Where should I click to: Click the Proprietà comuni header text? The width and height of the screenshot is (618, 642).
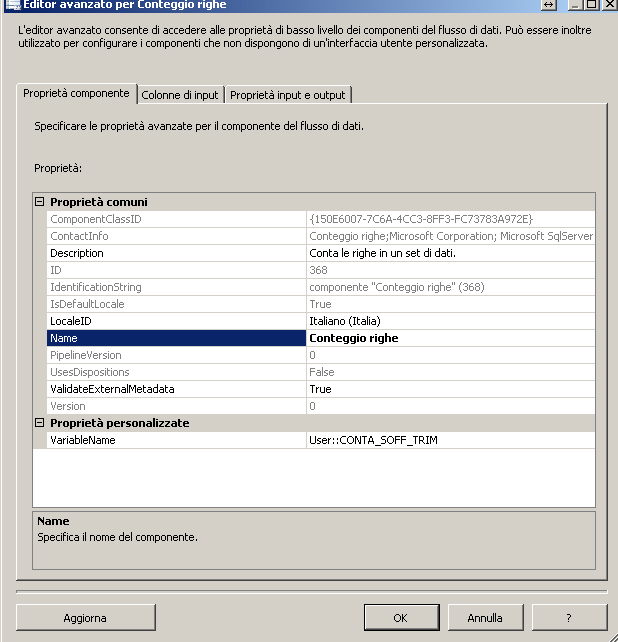click(x=99, y=202)
